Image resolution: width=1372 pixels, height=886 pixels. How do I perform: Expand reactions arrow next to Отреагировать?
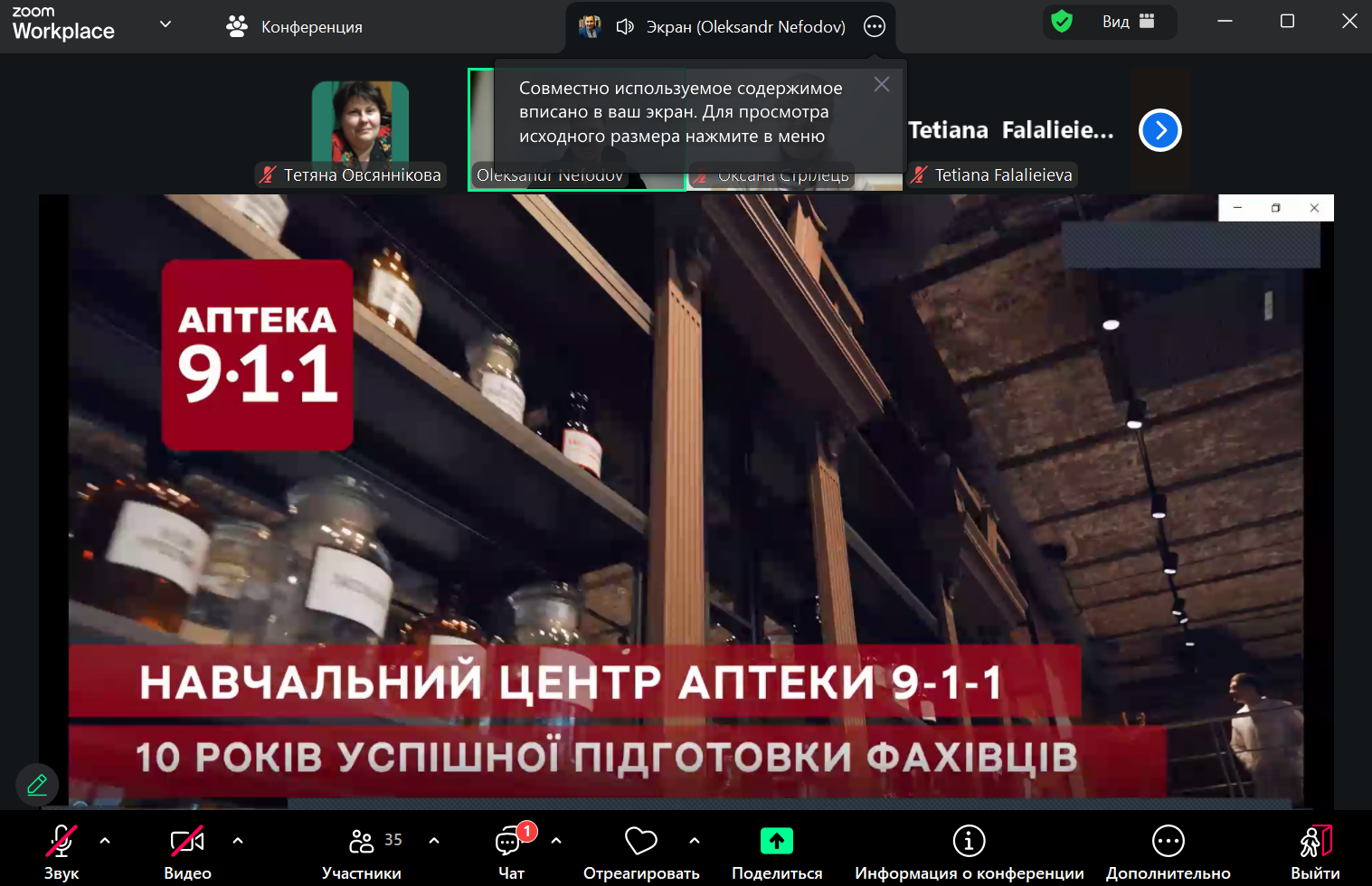[695, 841]
